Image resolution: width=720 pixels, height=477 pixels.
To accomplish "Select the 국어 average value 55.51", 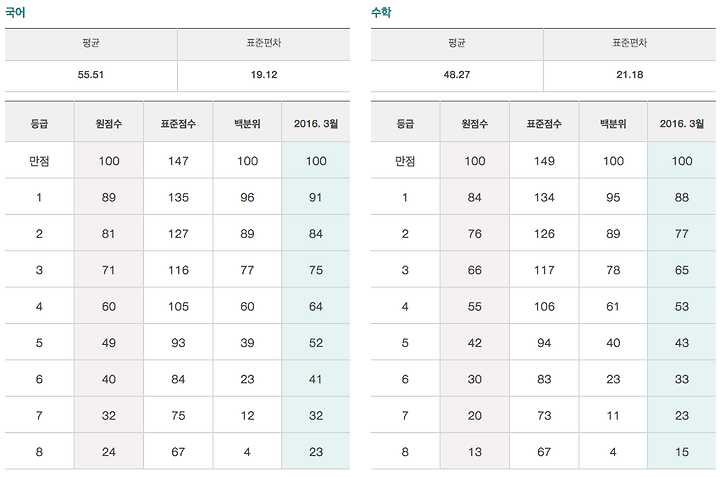I will pyautogui.click(x=90, y=75).
